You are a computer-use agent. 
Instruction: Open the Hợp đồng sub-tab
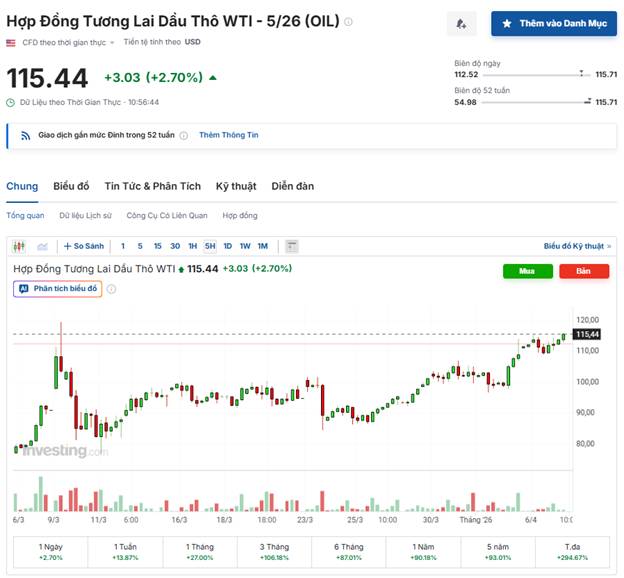240,215
